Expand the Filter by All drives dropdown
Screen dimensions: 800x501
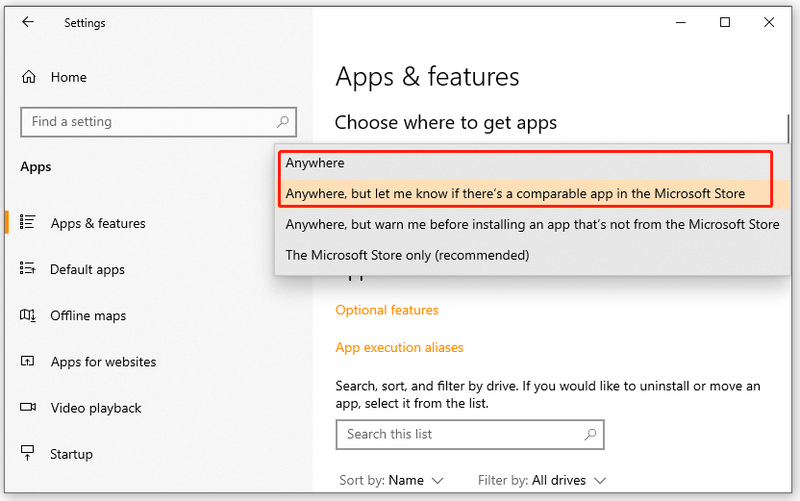coord(542,480)
